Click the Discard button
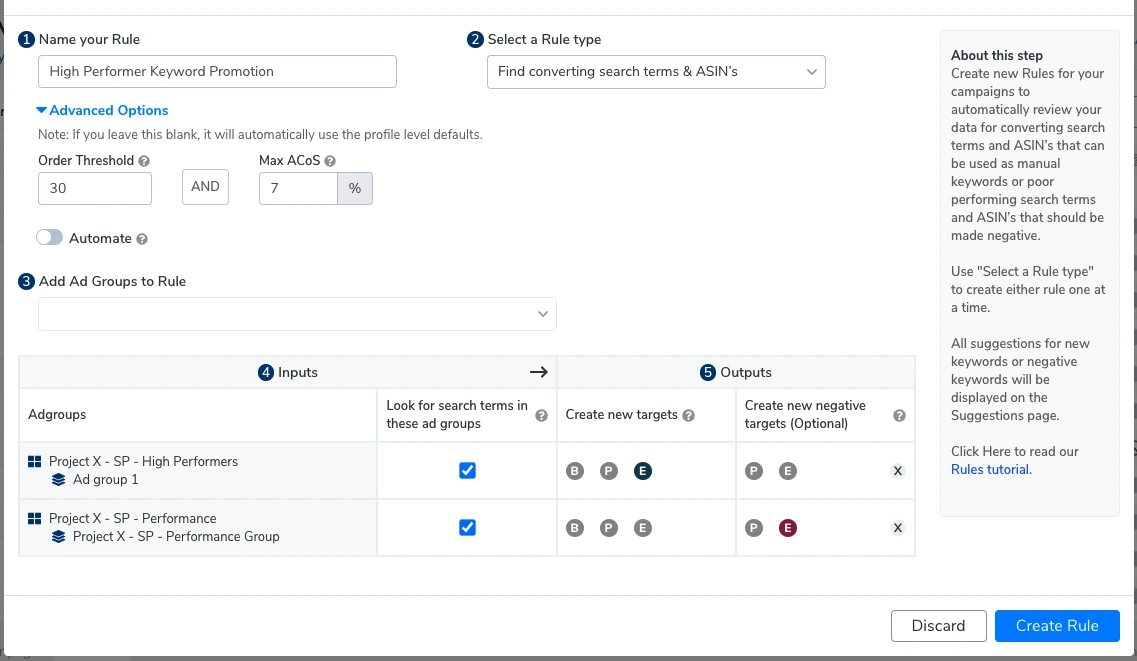This screenshot has width=1137, height=661. coord(938,626)
